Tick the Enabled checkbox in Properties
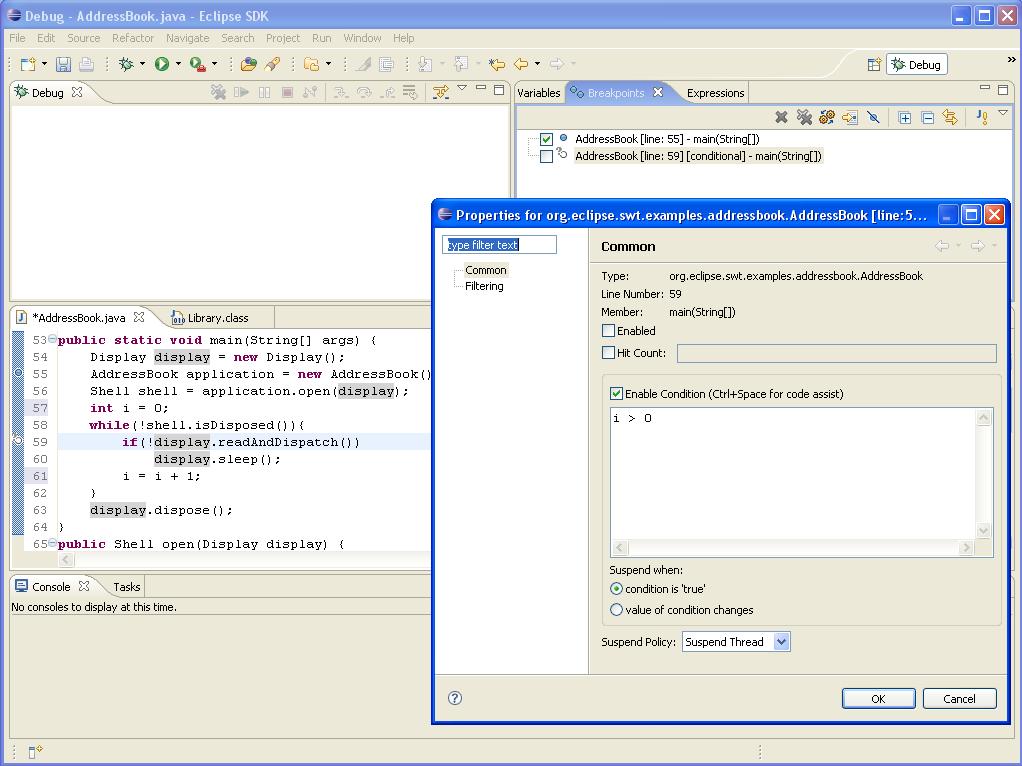The image size is (1022, 766). [x=608, y=331]
